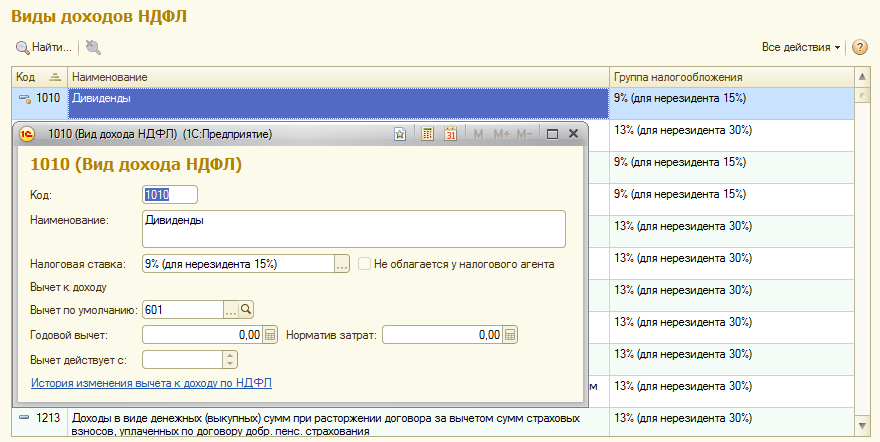This screenshot has height=442, width=880.
Task: Click the cancel search magnifier icon
Action: coord(93,47)
